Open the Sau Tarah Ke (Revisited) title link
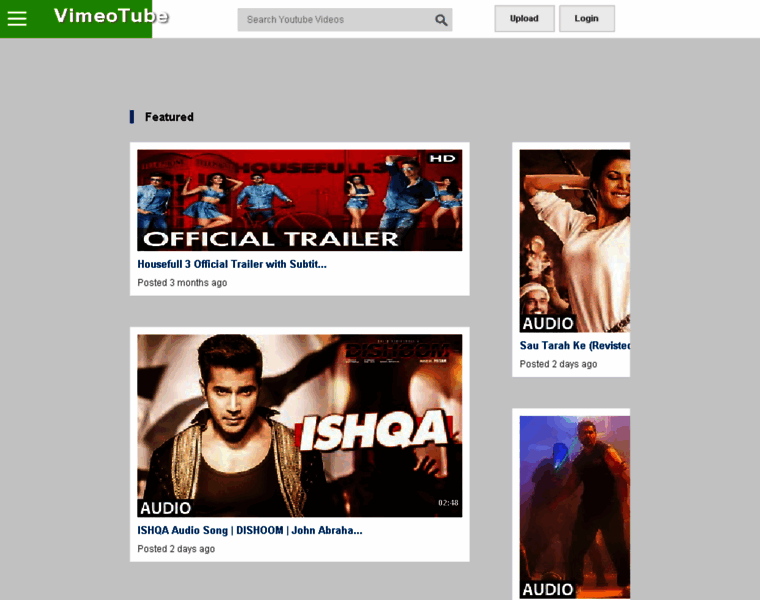 575,346
